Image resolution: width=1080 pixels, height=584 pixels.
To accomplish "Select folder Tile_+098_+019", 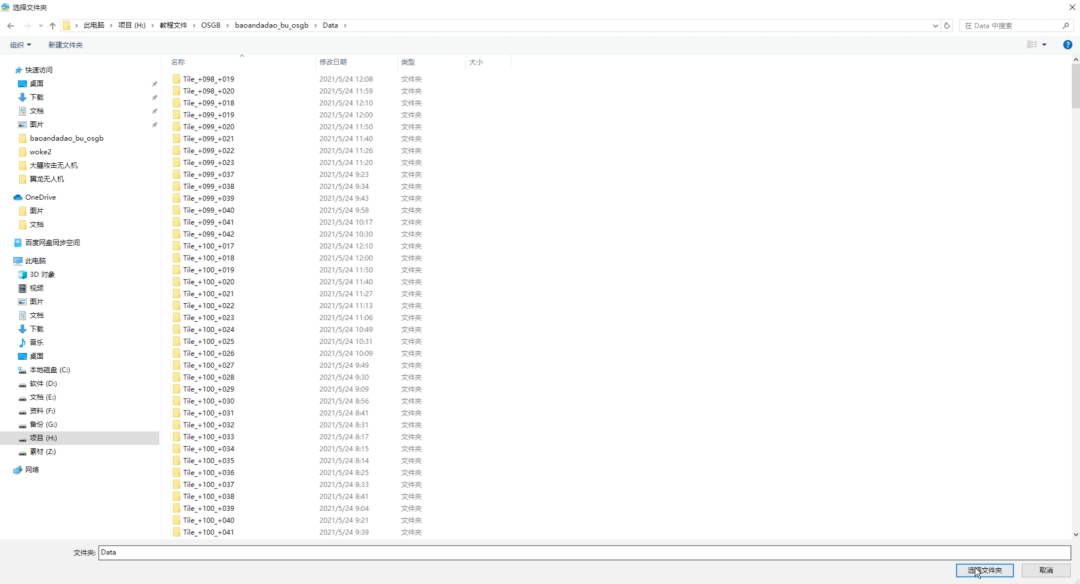I will click(208, 79).
